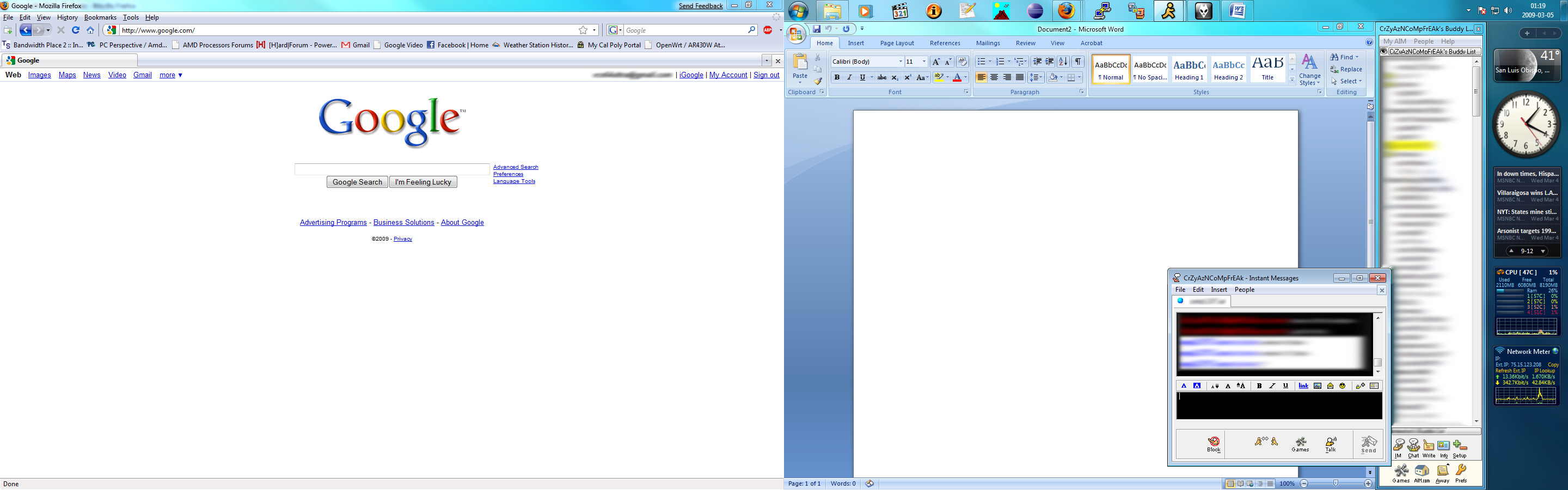Image resolution: width=1568 pixels, height=490 pixels.
Task: Click the Sort A-Z icon in Word
Action: [1063, 62]
